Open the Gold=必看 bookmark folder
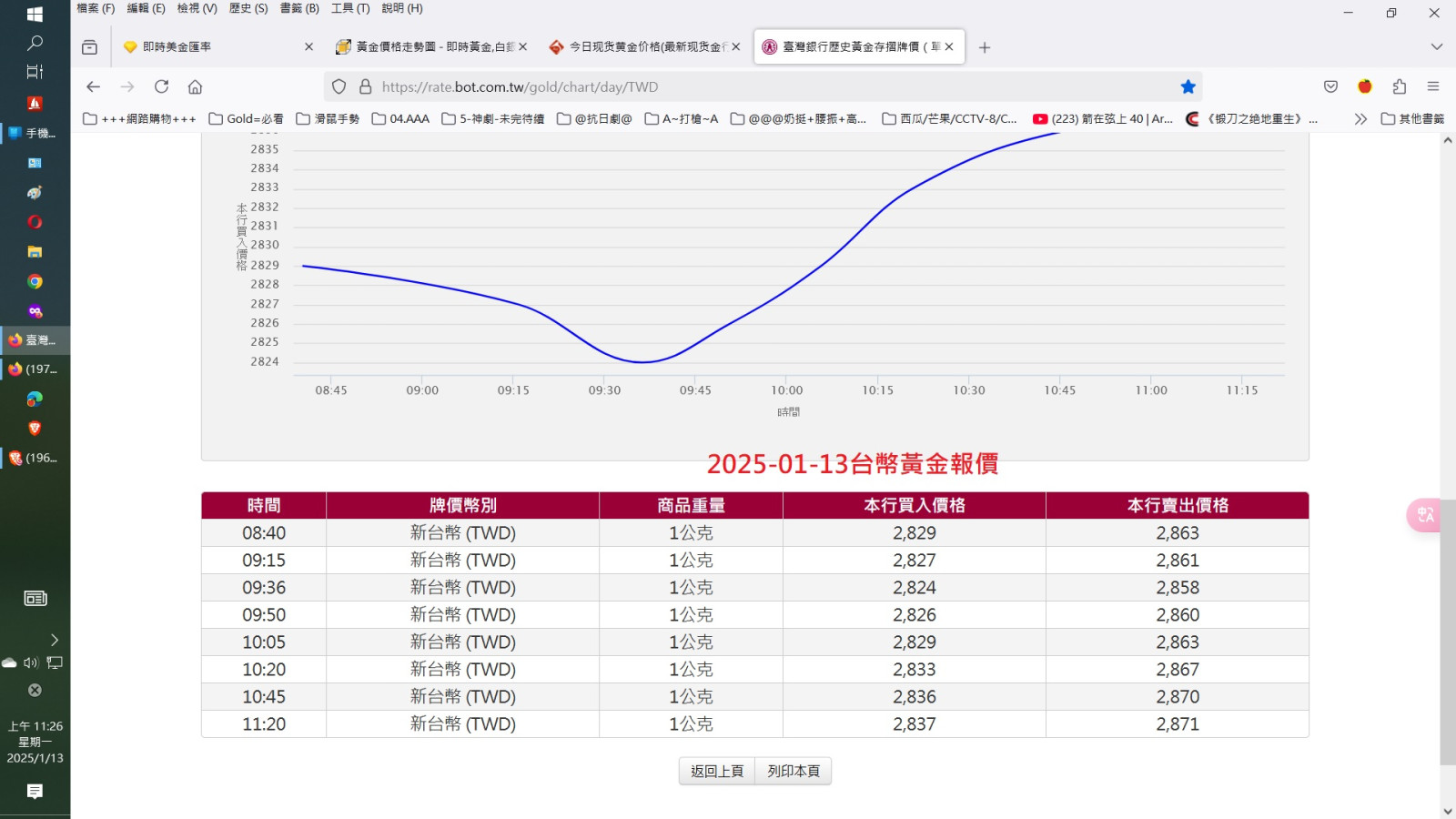Viewport: 1456px width, 819px height. [246, 119]
